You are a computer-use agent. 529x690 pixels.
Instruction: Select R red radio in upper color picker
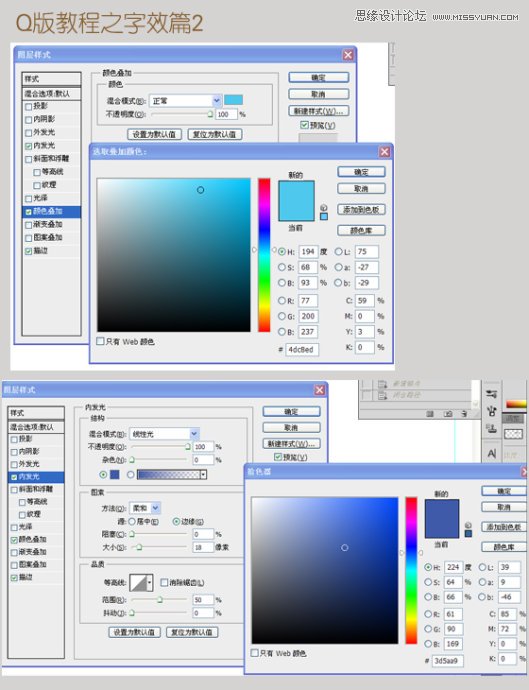282,301
